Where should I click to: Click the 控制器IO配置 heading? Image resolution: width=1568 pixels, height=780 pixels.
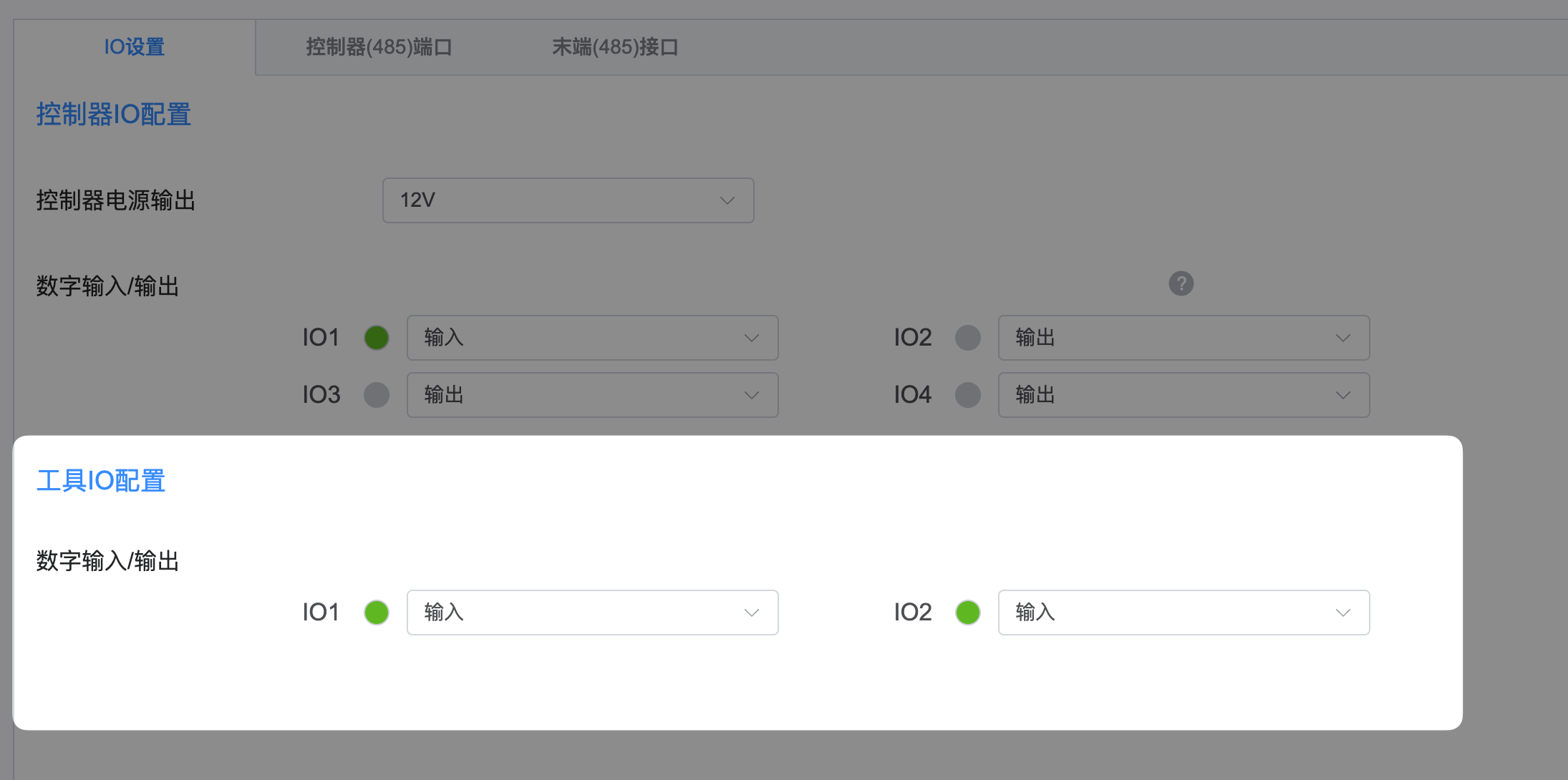click(114, 114)
